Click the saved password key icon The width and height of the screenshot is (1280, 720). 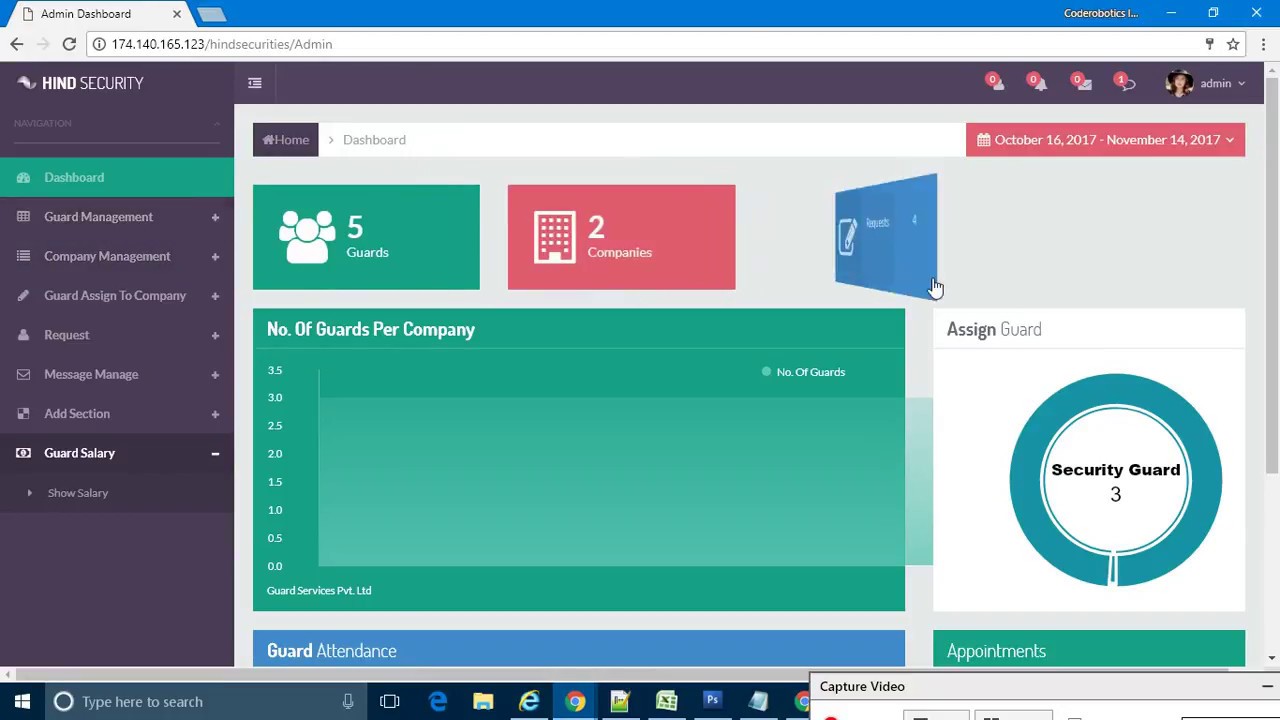point(1209,44)
